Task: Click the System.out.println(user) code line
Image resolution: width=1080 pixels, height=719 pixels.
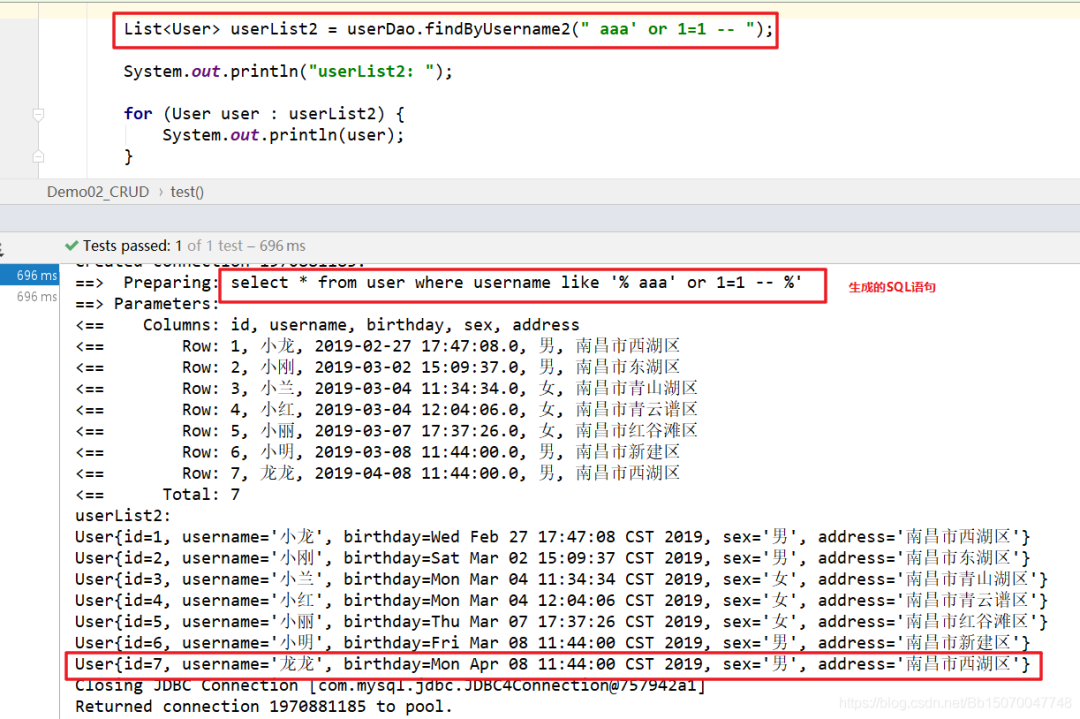Action: click(283, 136)
